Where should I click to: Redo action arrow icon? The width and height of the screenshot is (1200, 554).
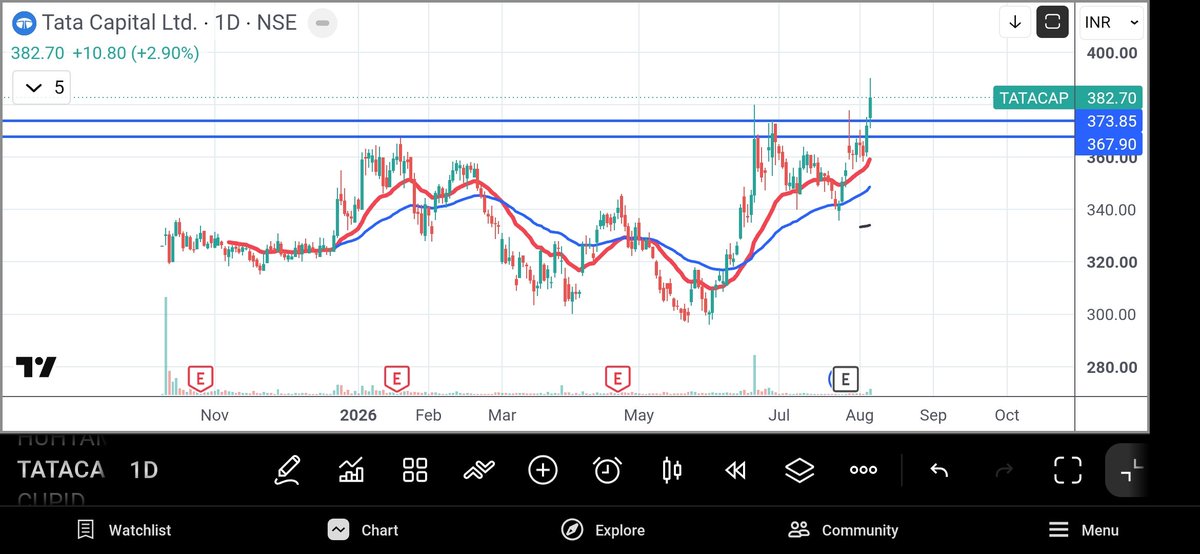pyautogui.click(x=1005, y=470)
